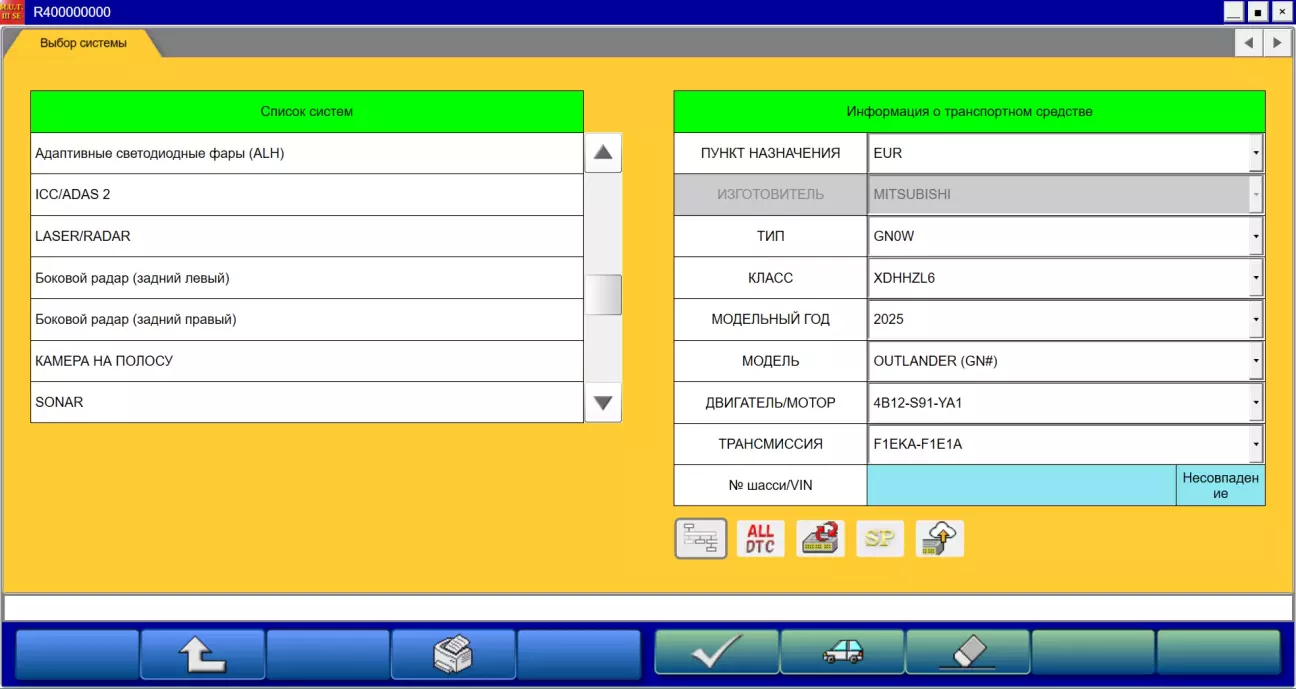
Task: Click the chassis/VIN number input field
Action: 1020,485
